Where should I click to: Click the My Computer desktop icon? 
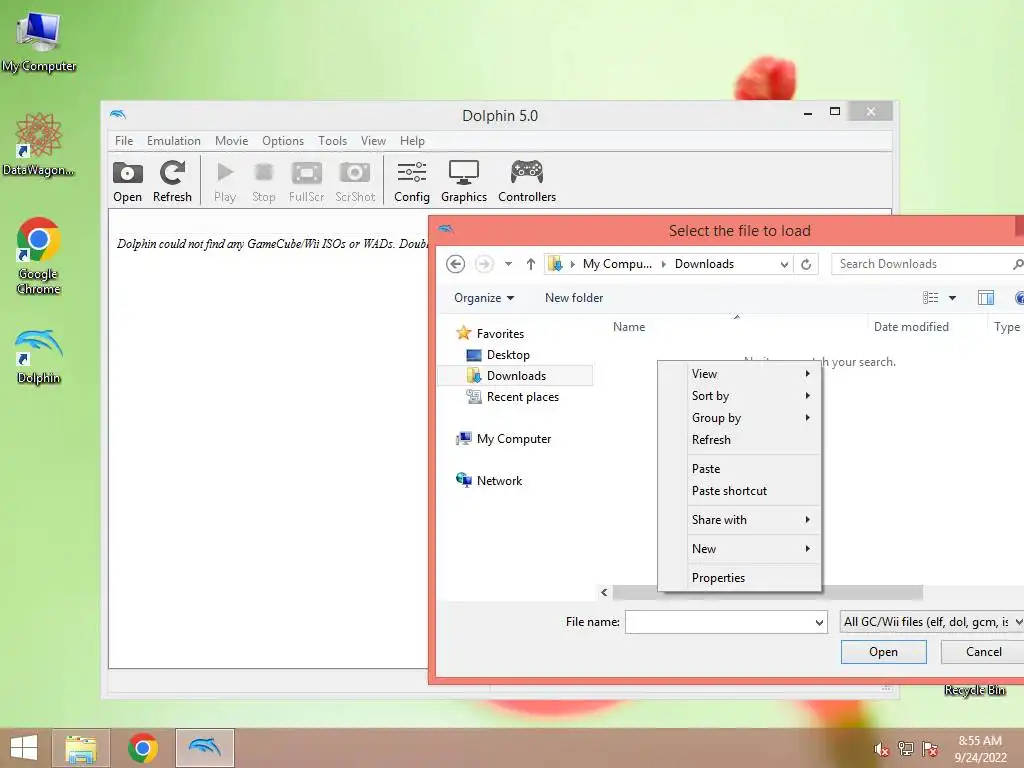coord(39,41)
